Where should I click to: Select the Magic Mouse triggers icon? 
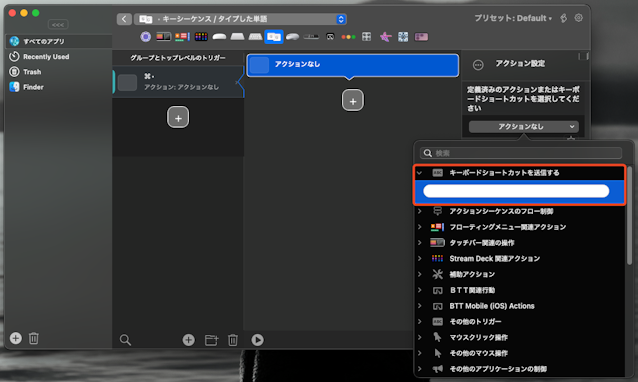[219, 37]
